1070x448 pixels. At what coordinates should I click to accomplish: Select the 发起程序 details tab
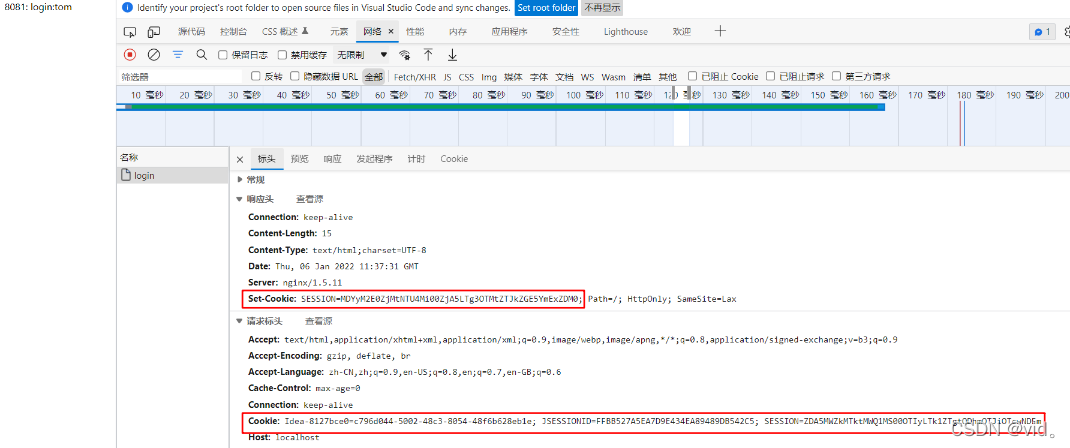375,160
